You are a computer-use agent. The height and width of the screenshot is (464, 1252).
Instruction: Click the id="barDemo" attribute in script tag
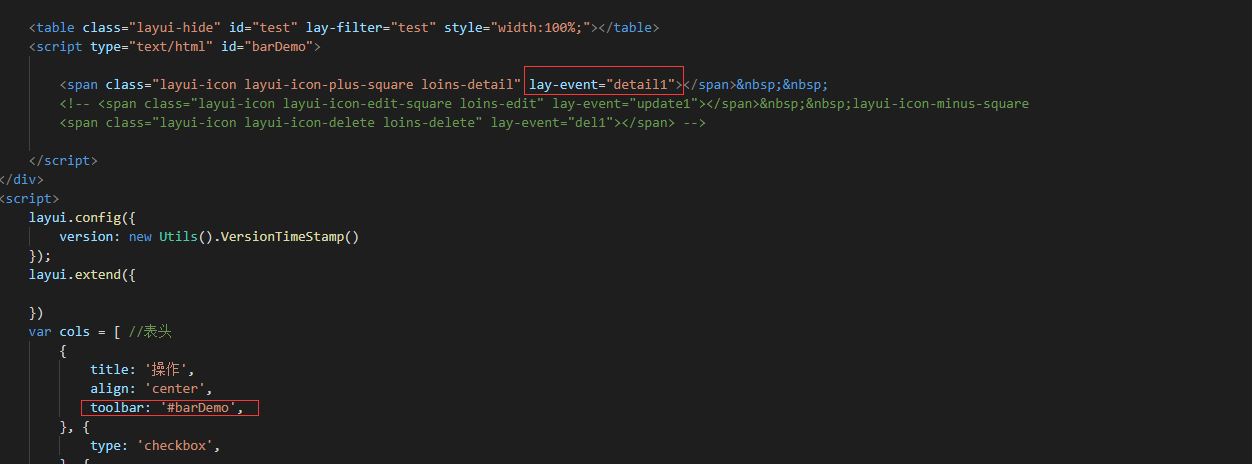coord(266,46)
